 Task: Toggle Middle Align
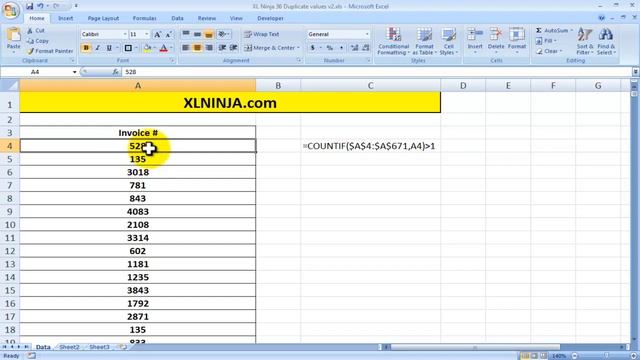pos(197,34)
